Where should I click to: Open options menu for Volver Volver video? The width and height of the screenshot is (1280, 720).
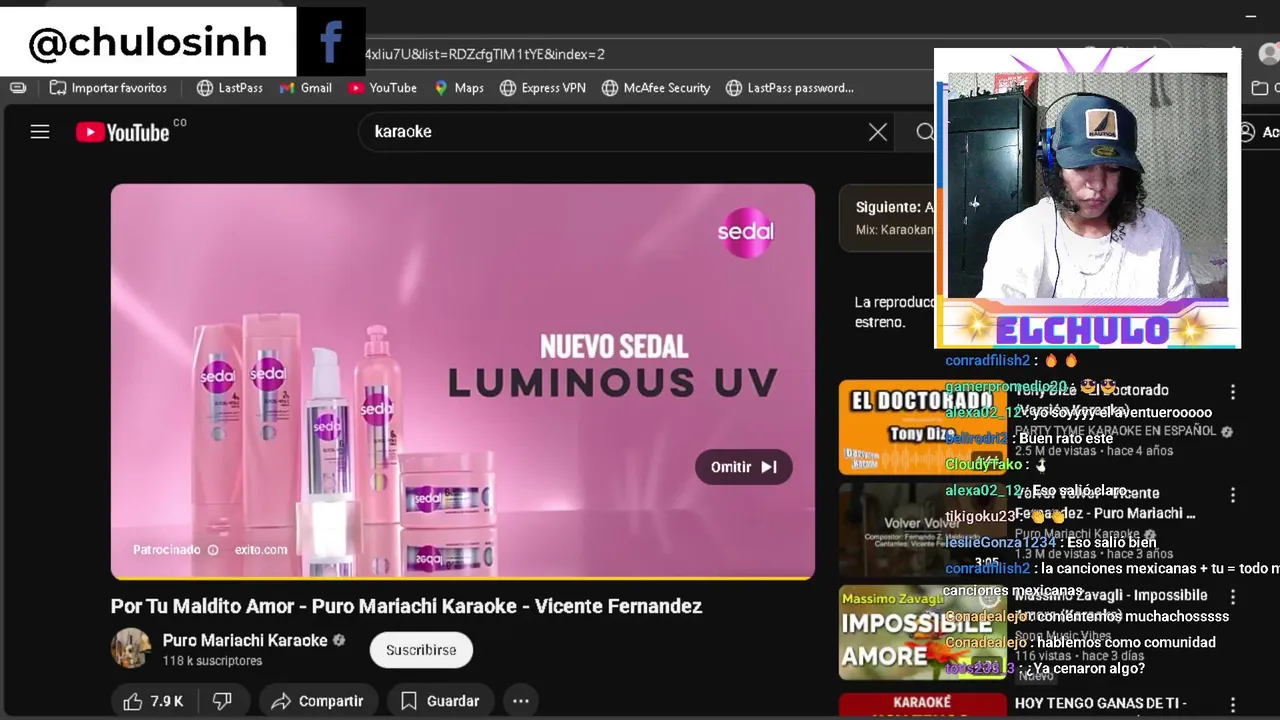click(1233, 495)
